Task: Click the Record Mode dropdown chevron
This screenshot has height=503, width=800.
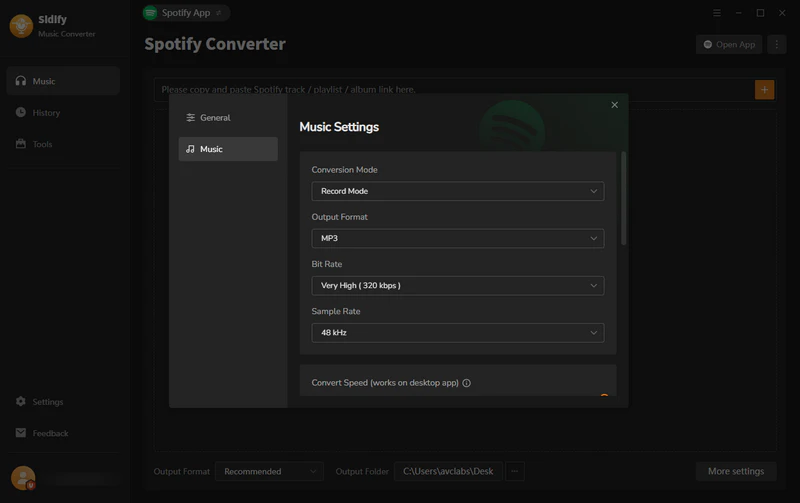Action: point(593,191)
